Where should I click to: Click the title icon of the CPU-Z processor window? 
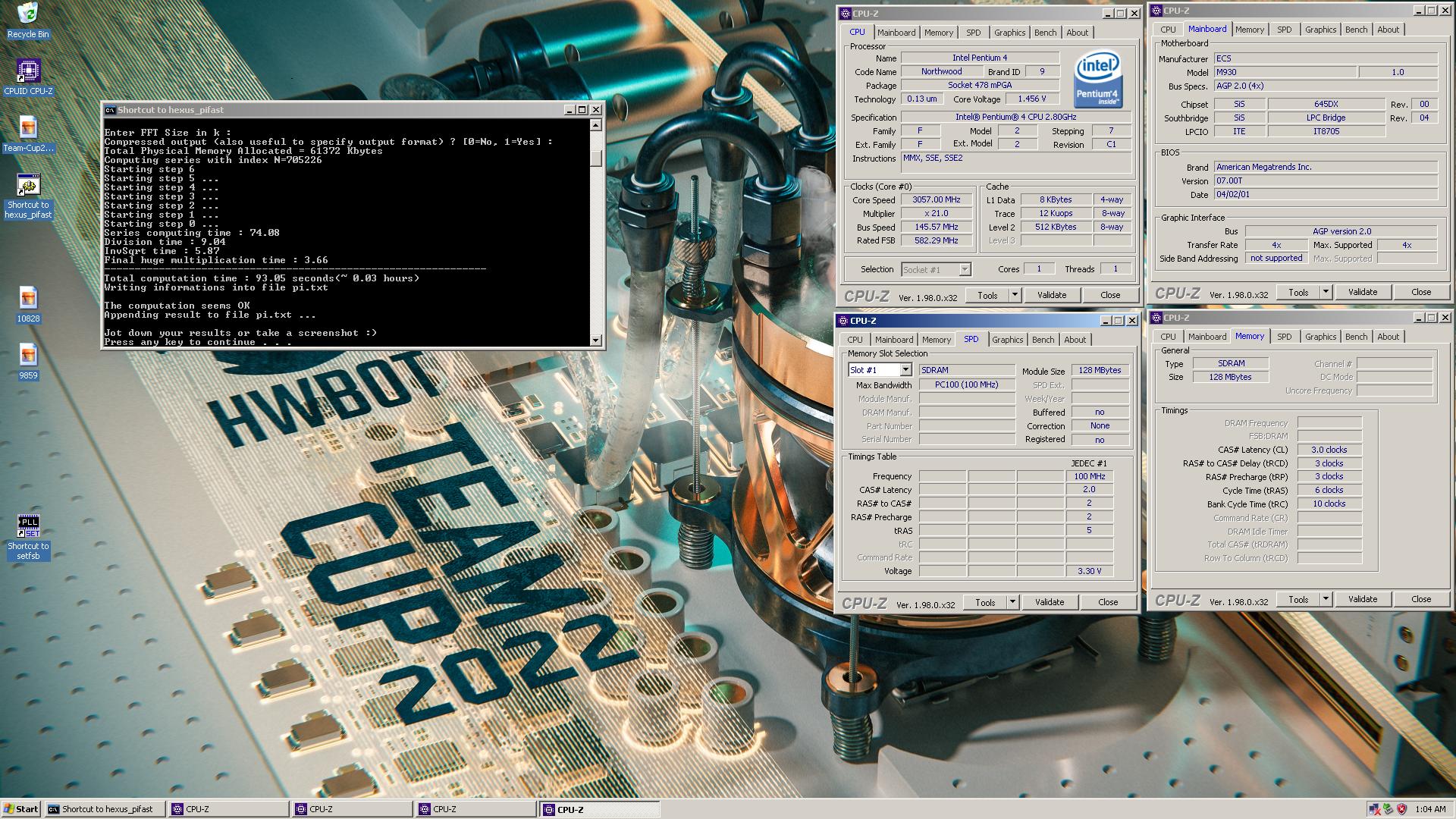click(x=845, y=14)
